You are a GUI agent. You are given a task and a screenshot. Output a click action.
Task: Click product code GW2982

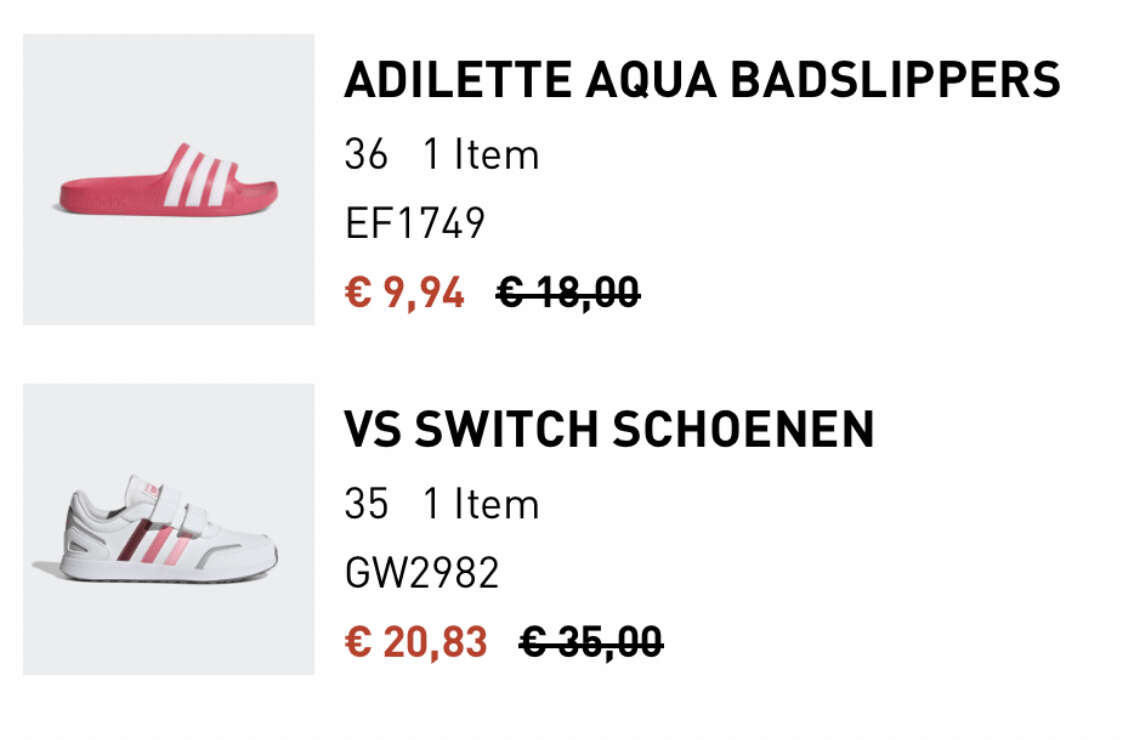point(422,573)
